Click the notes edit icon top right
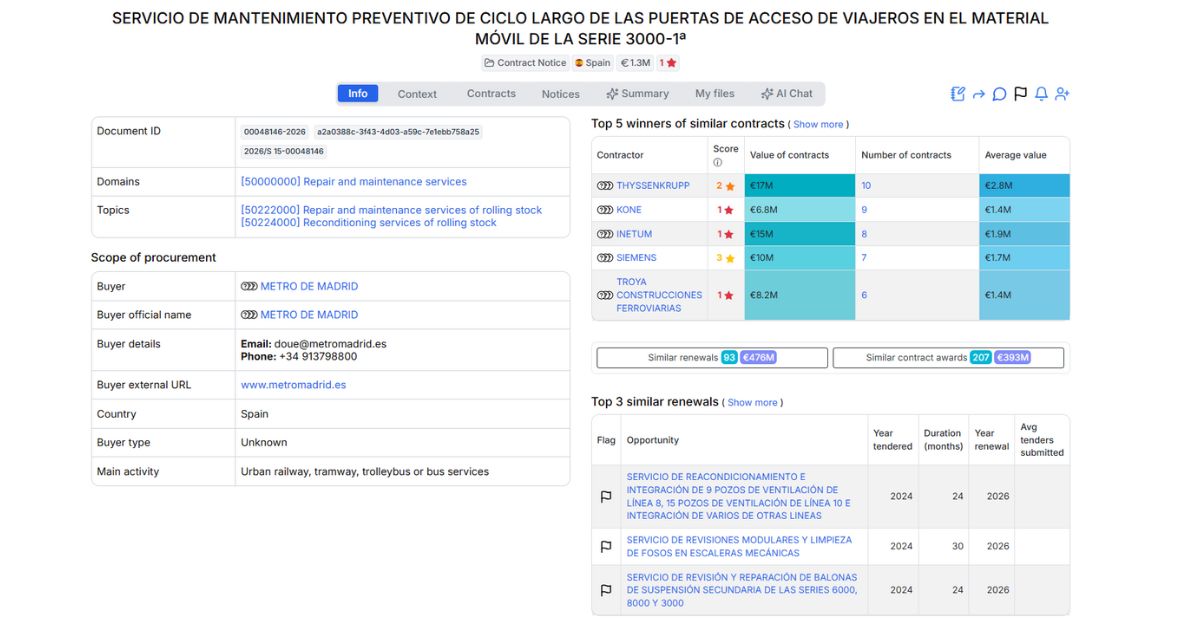Screen dimensions: 1200x628 click(957, 93)
